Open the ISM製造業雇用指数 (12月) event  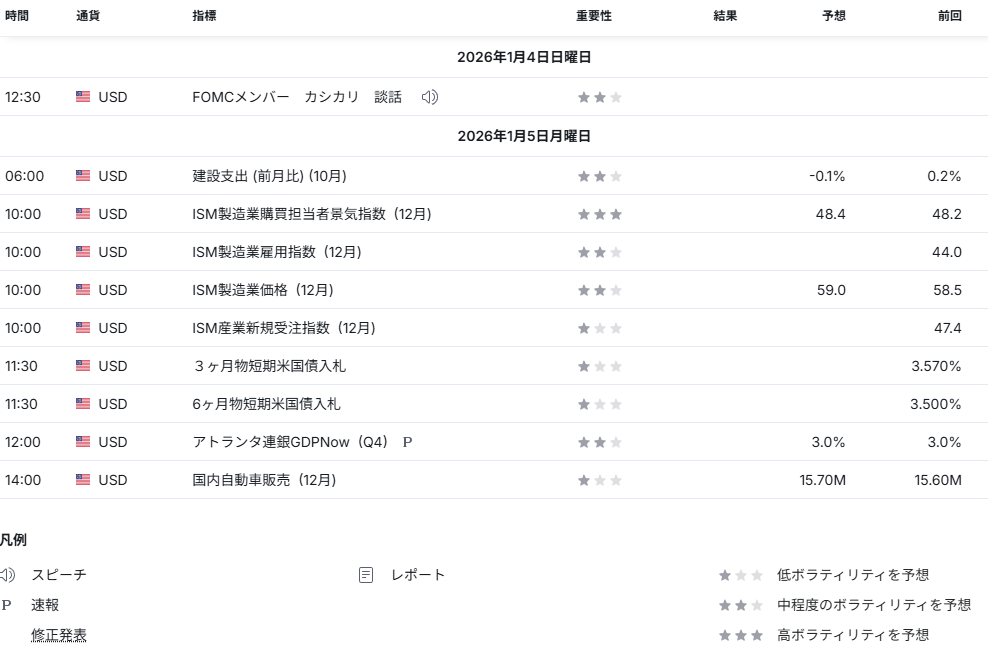276,252
